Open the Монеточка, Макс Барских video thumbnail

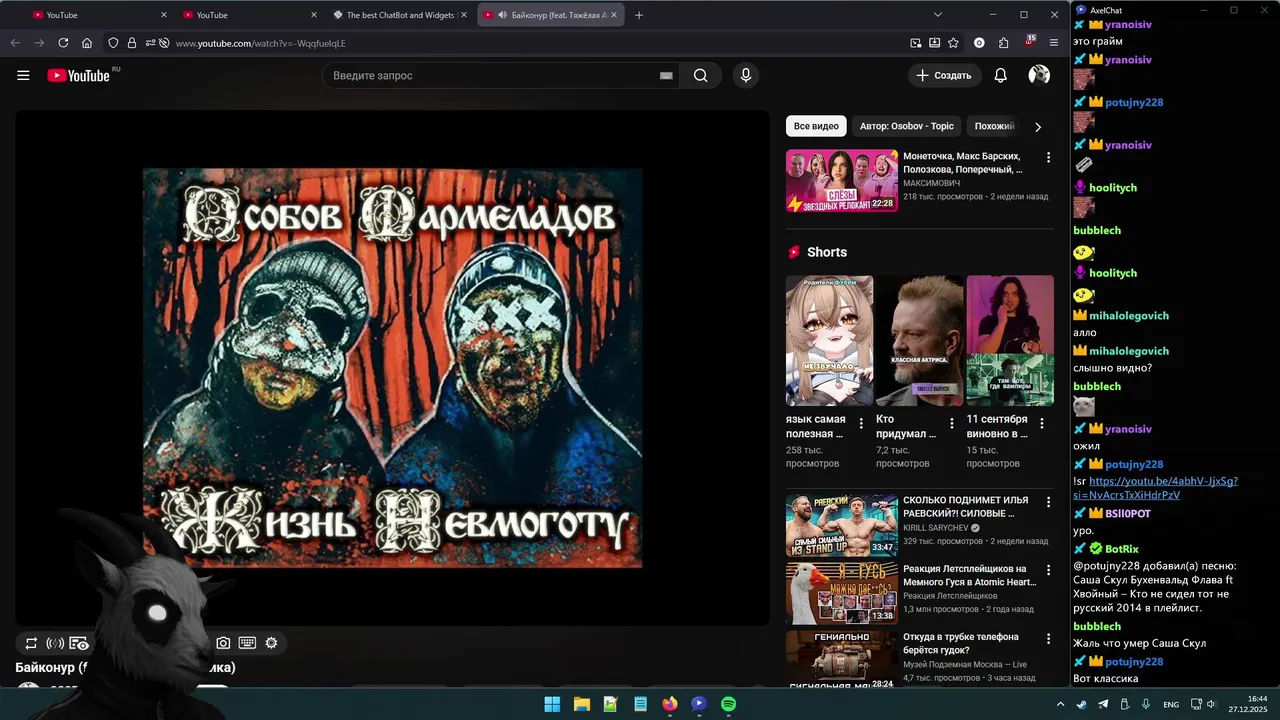(842, 181)
